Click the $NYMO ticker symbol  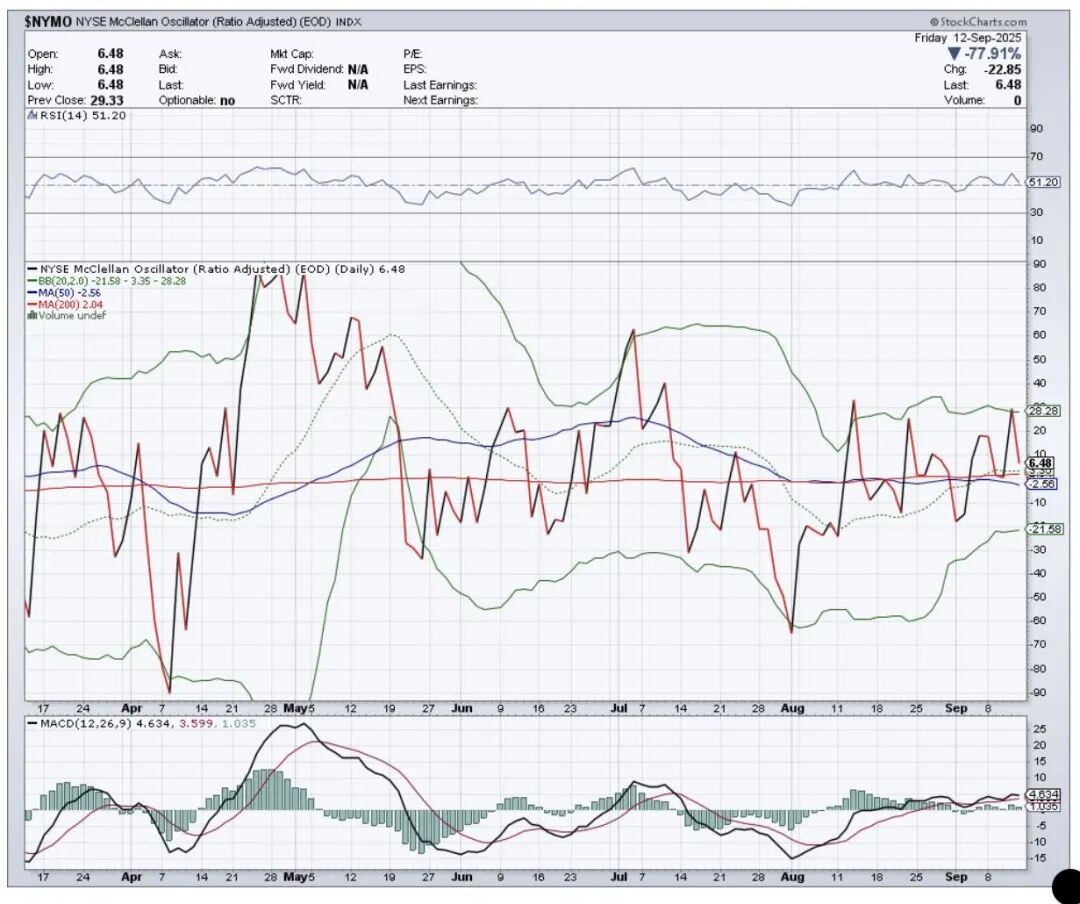click(48, 22)
